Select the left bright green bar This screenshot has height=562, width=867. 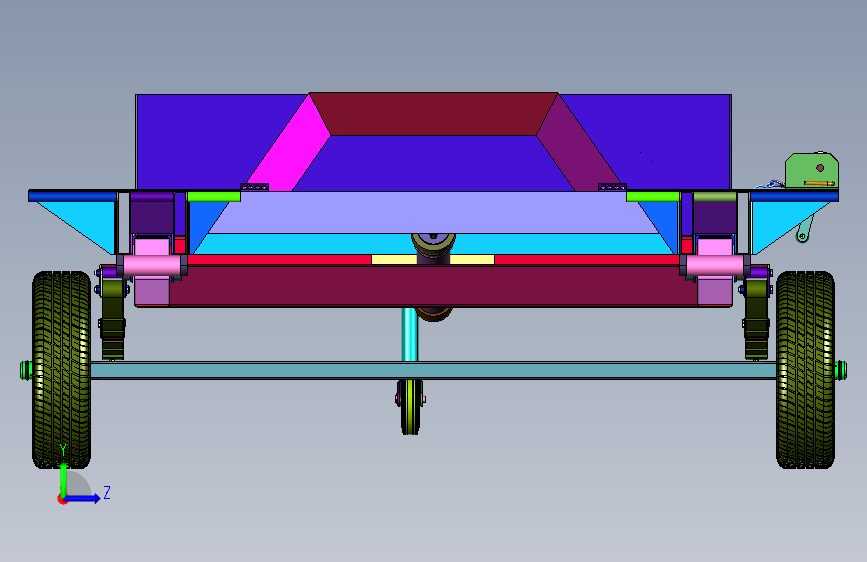point(214,196)
